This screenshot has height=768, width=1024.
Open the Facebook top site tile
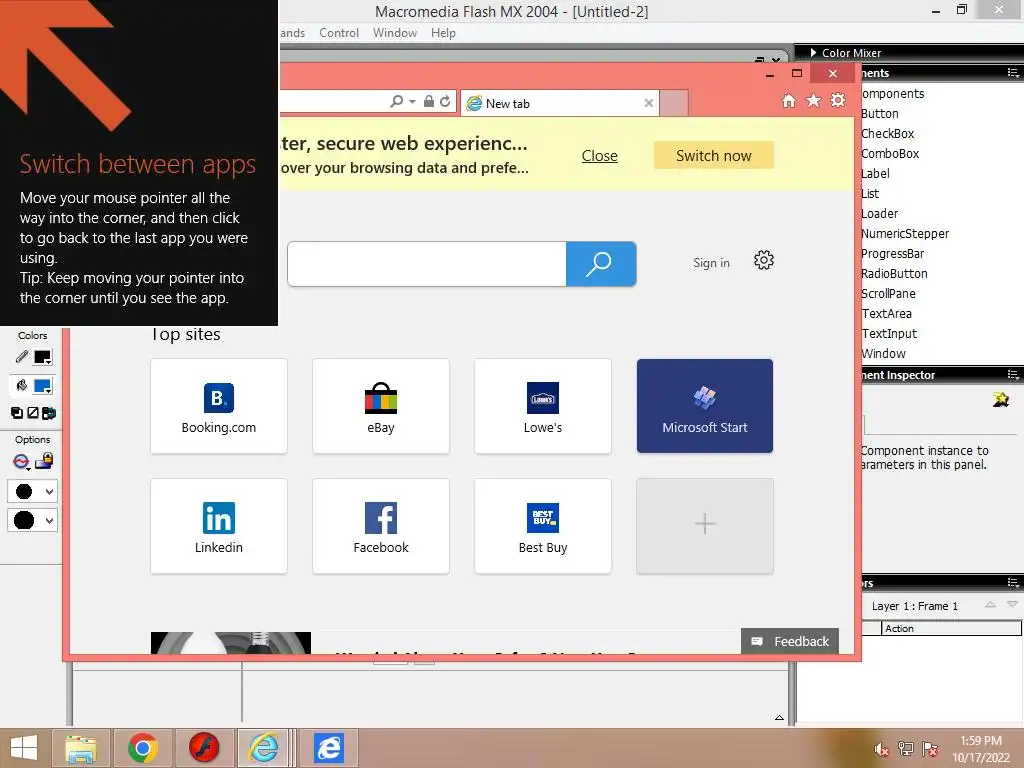point(381,526)
